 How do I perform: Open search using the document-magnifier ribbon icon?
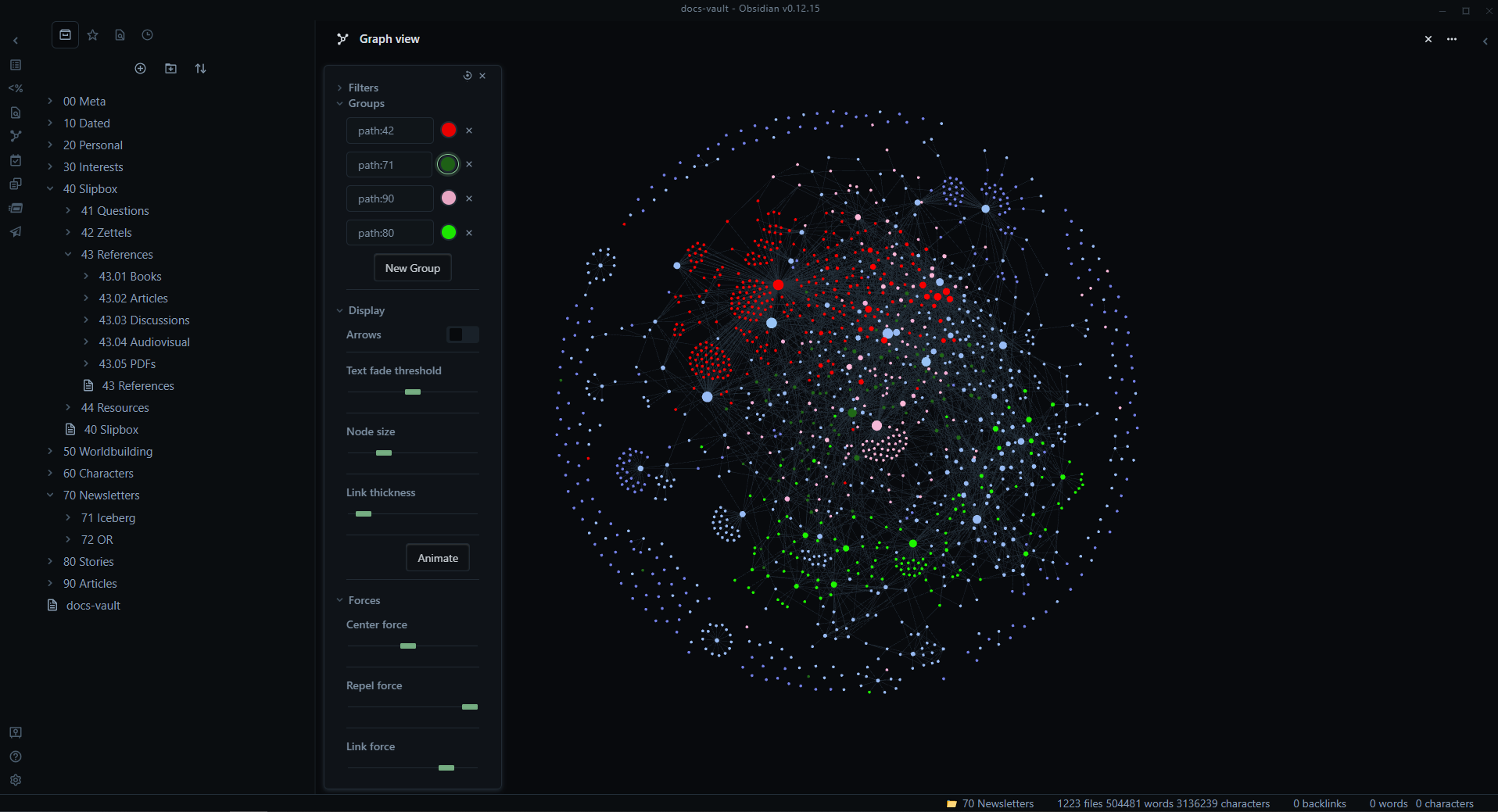click(16, 112)
